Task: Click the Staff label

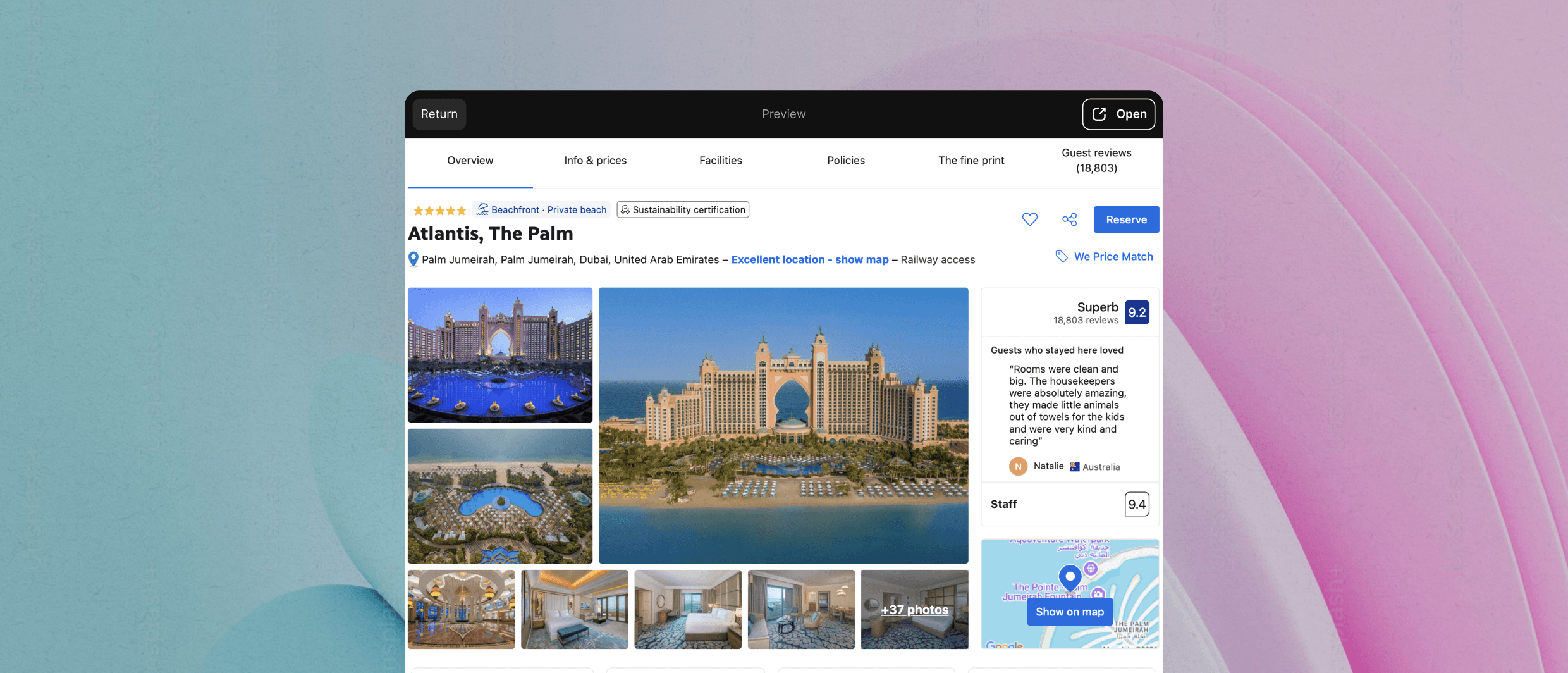Action: tap(1003, 504)
